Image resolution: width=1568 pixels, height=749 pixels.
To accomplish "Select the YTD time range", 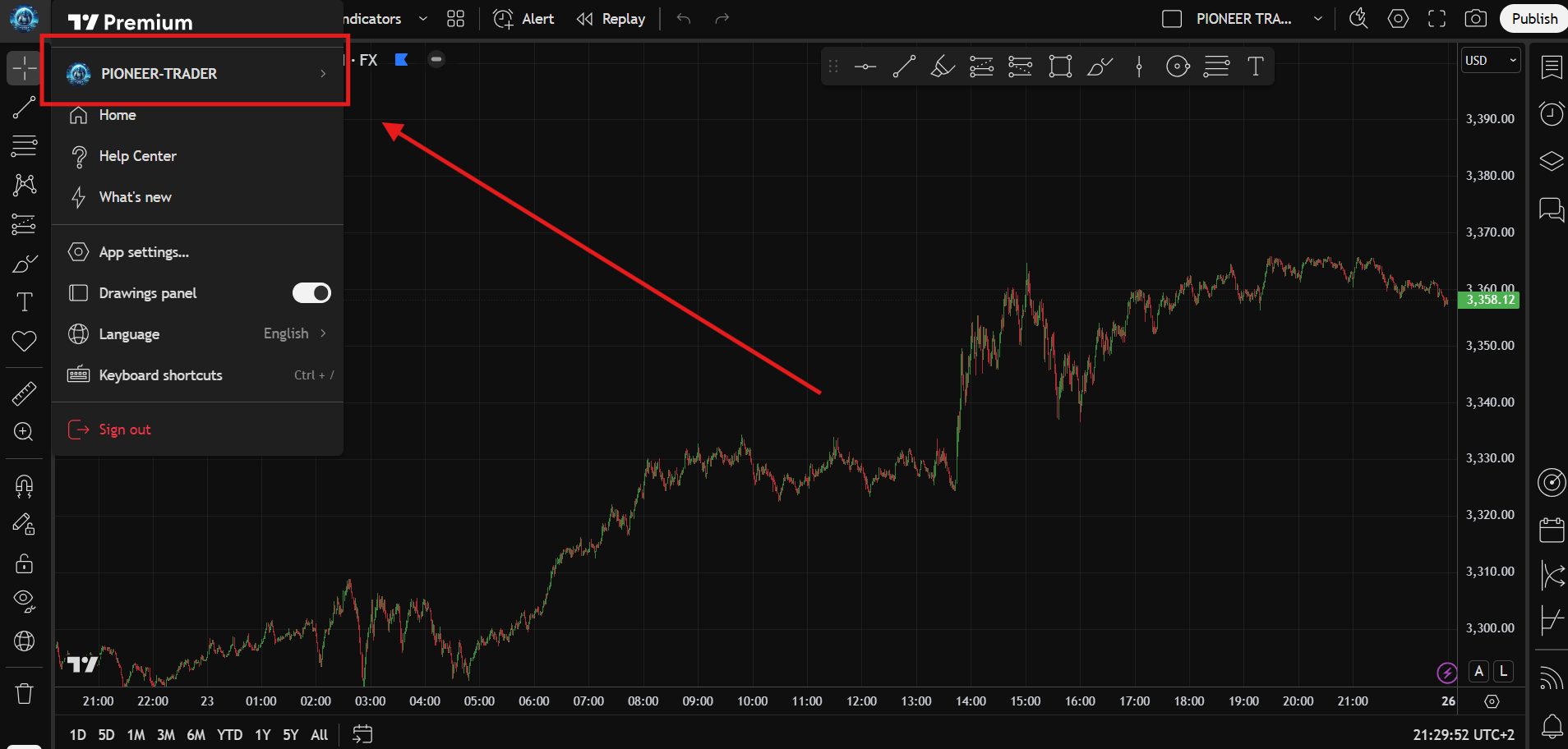I will click(x=229, y=735).
